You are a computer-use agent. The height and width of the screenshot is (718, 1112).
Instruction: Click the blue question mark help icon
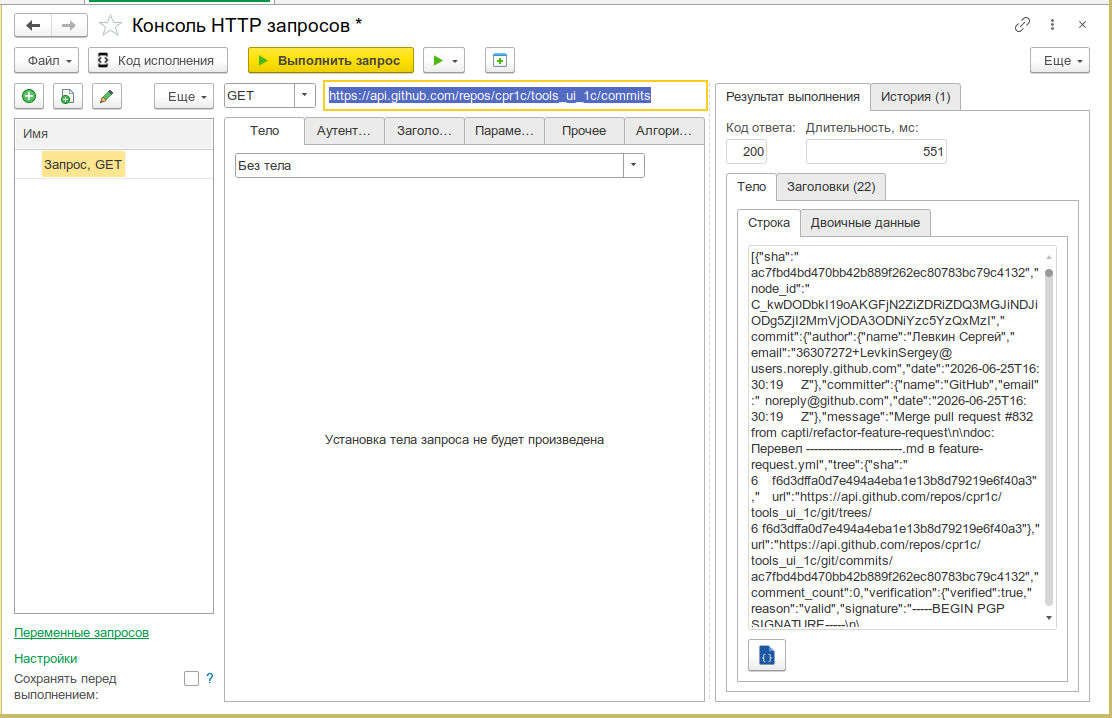(x=210, y=678)
